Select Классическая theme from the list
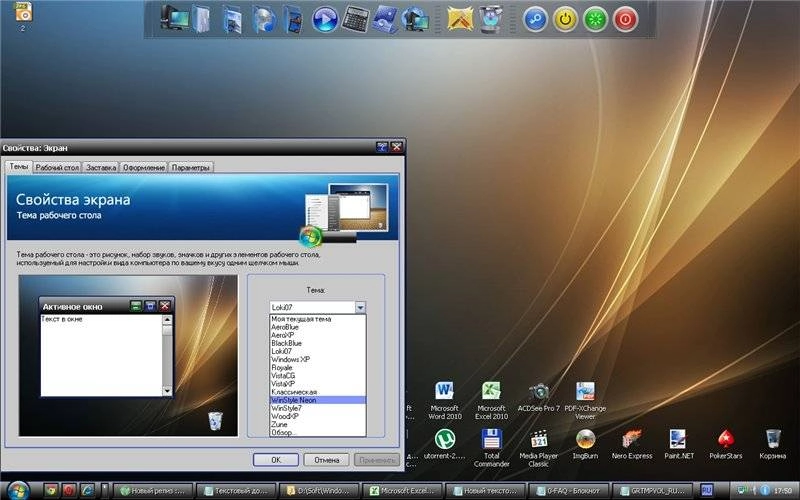This screenshot has width=800, height=500. pyautogui.click(x=317, y=392)
